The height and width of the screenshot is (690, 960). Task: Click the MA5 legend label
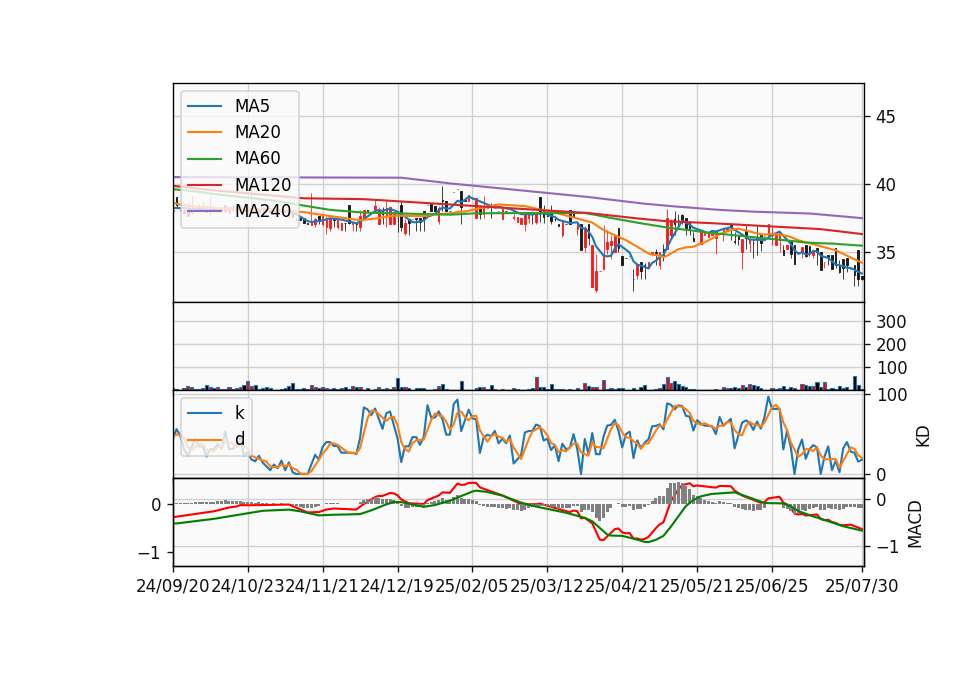(252, 106)
